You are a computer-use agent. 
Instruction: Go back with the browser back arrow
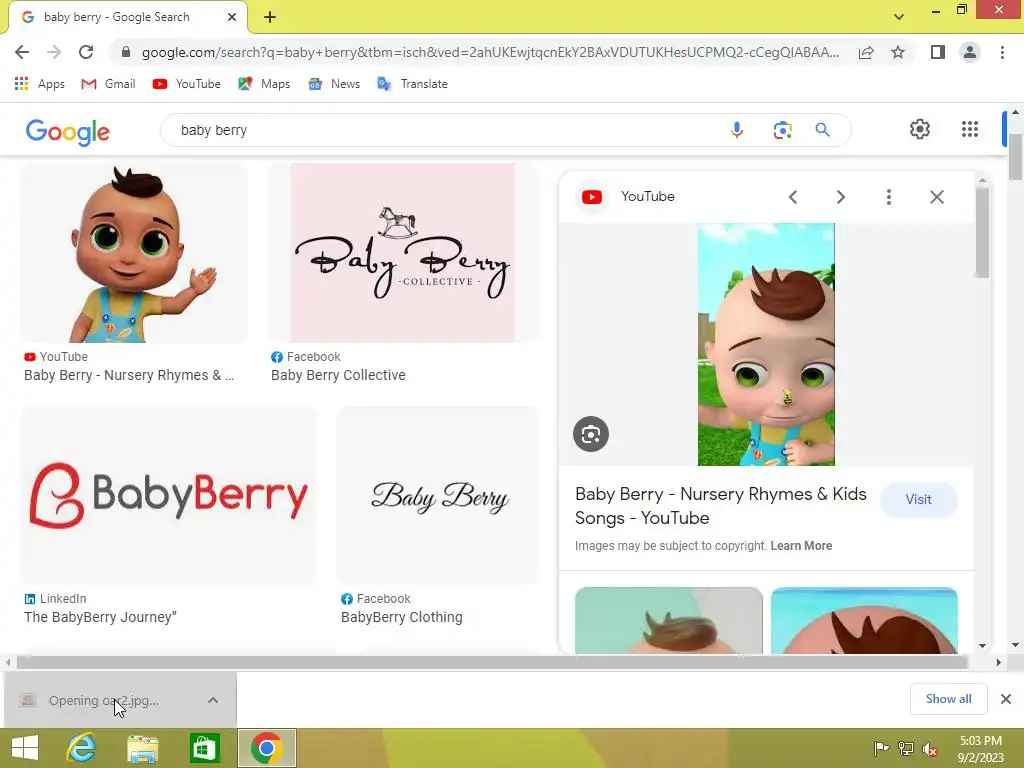[x=22, y=52]
